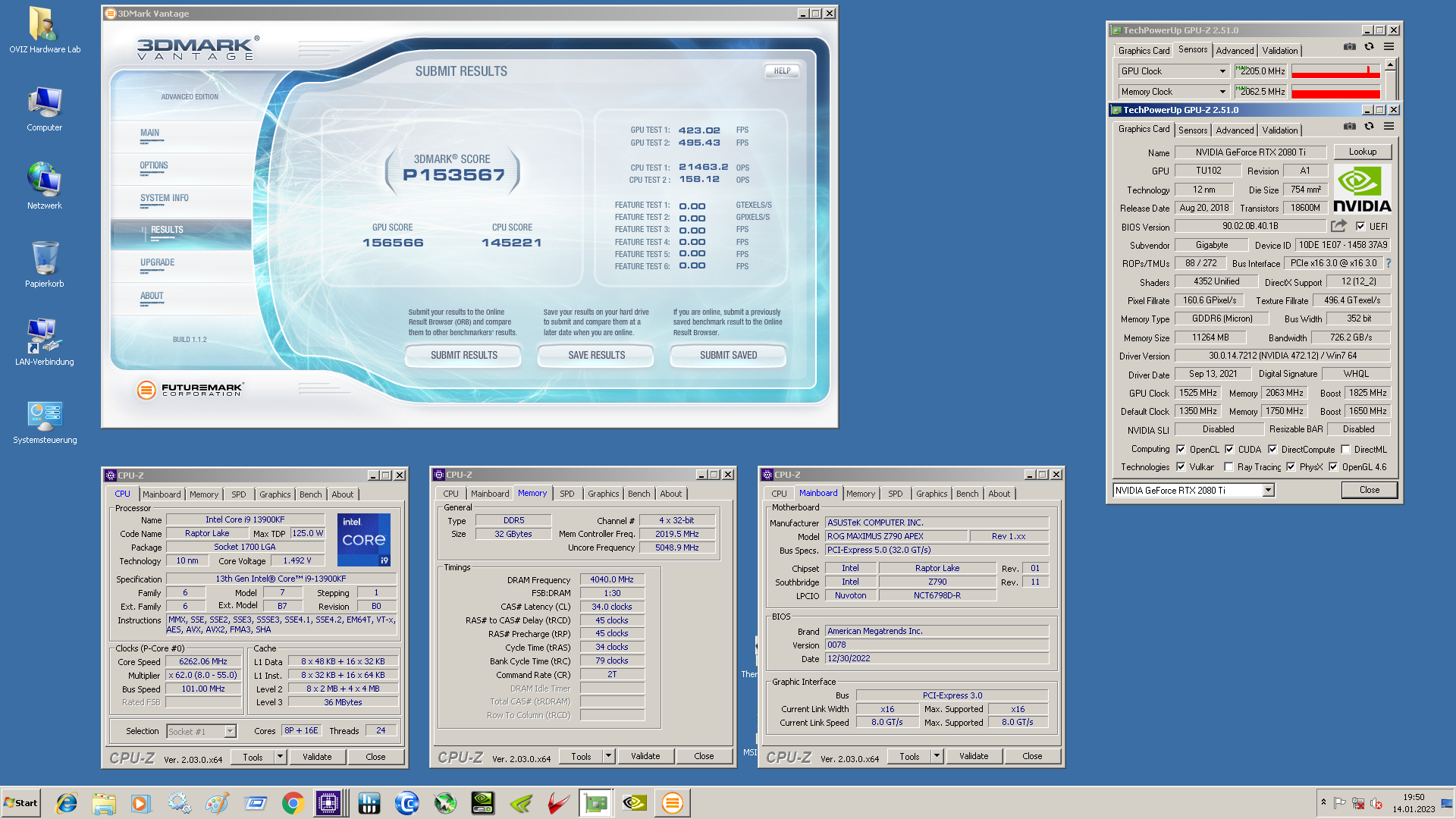Click the SUBMIT SAVED button
Image resolution: width=1456 pixels, height=819 pixels.
[728, 356]
